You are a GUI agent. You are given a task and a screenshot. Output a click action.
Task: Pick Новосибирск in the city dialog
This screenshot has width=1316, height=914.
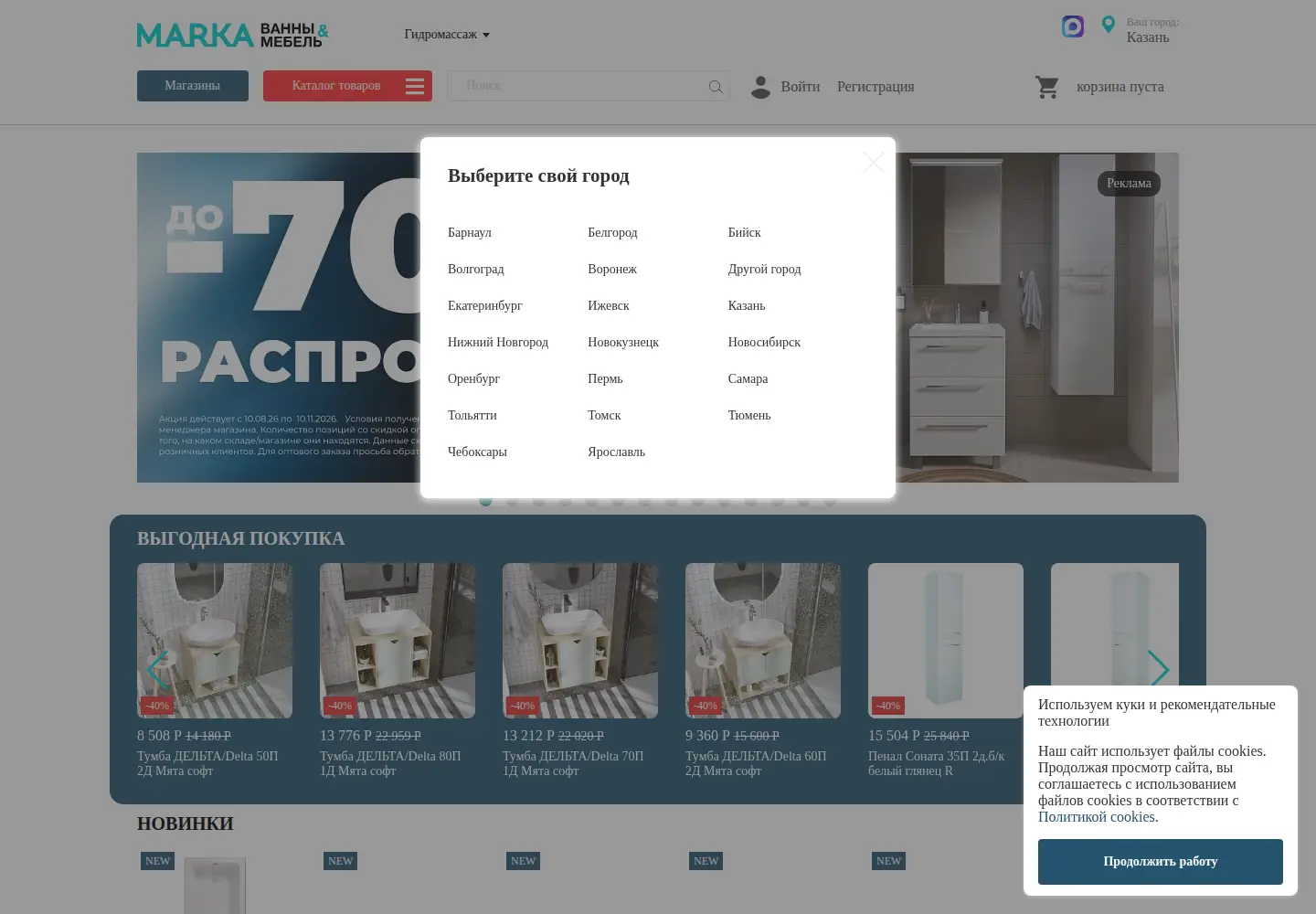(x=764, y=343)
